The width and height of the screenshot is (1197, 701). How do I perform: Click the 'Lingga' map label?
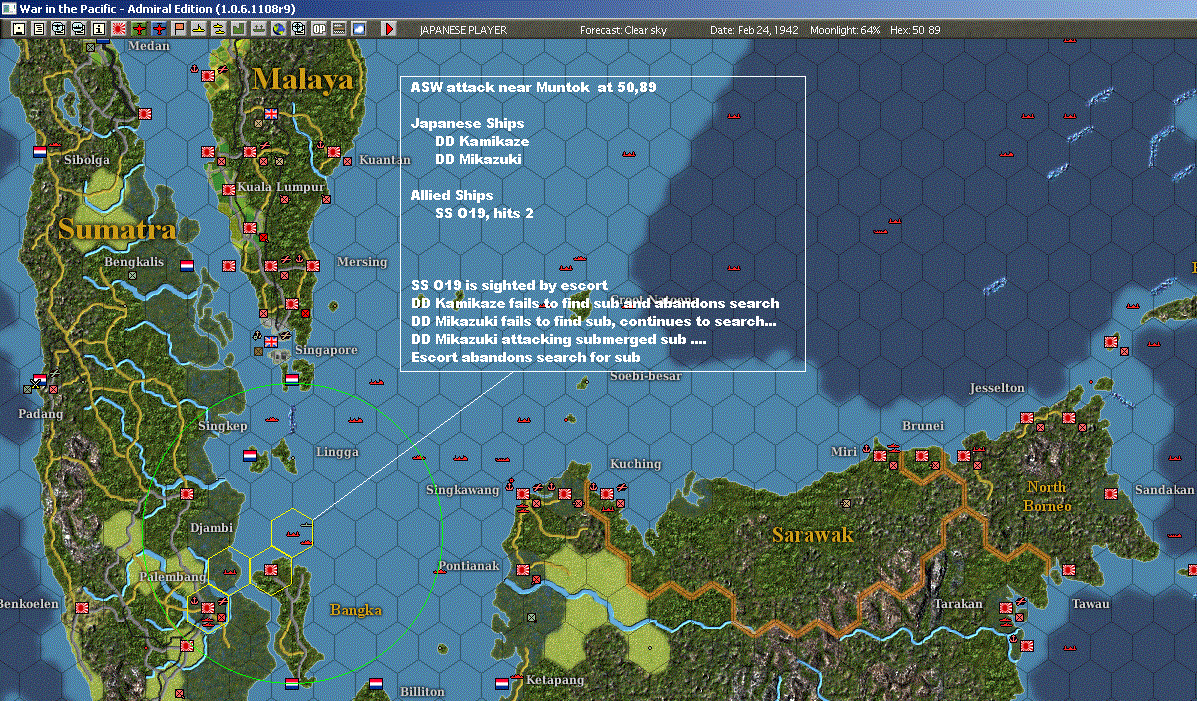(x=337, y=452)
